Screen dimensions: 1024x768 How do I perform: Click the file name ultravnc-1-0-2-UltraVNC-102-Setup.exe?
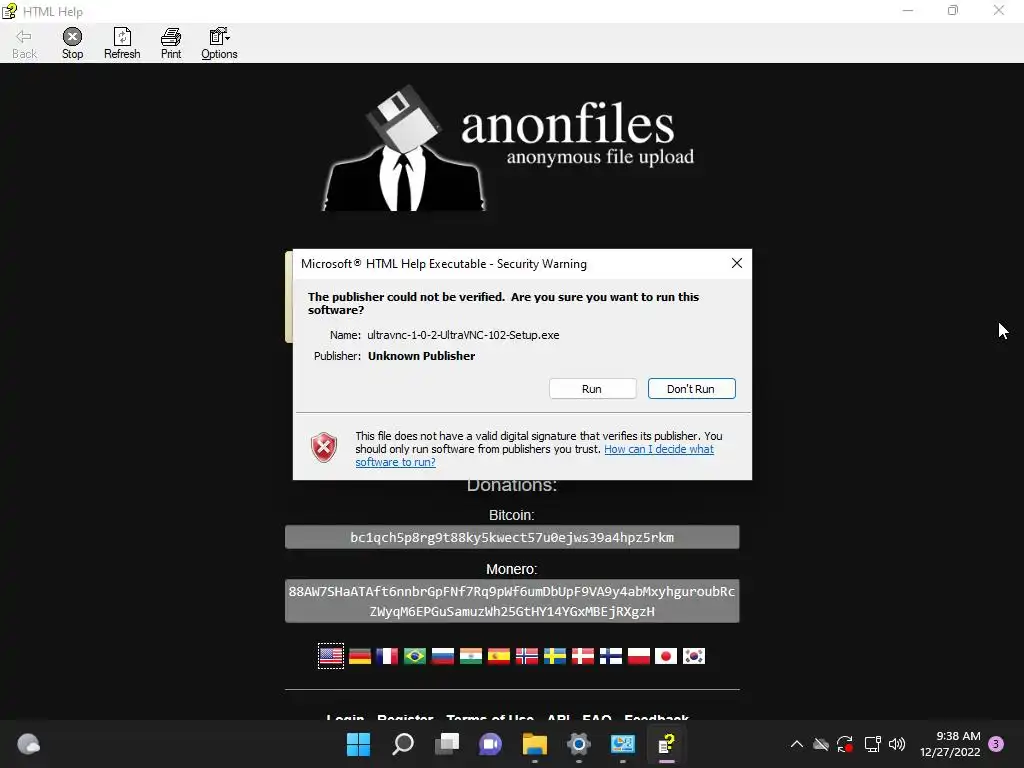[463, 335]
